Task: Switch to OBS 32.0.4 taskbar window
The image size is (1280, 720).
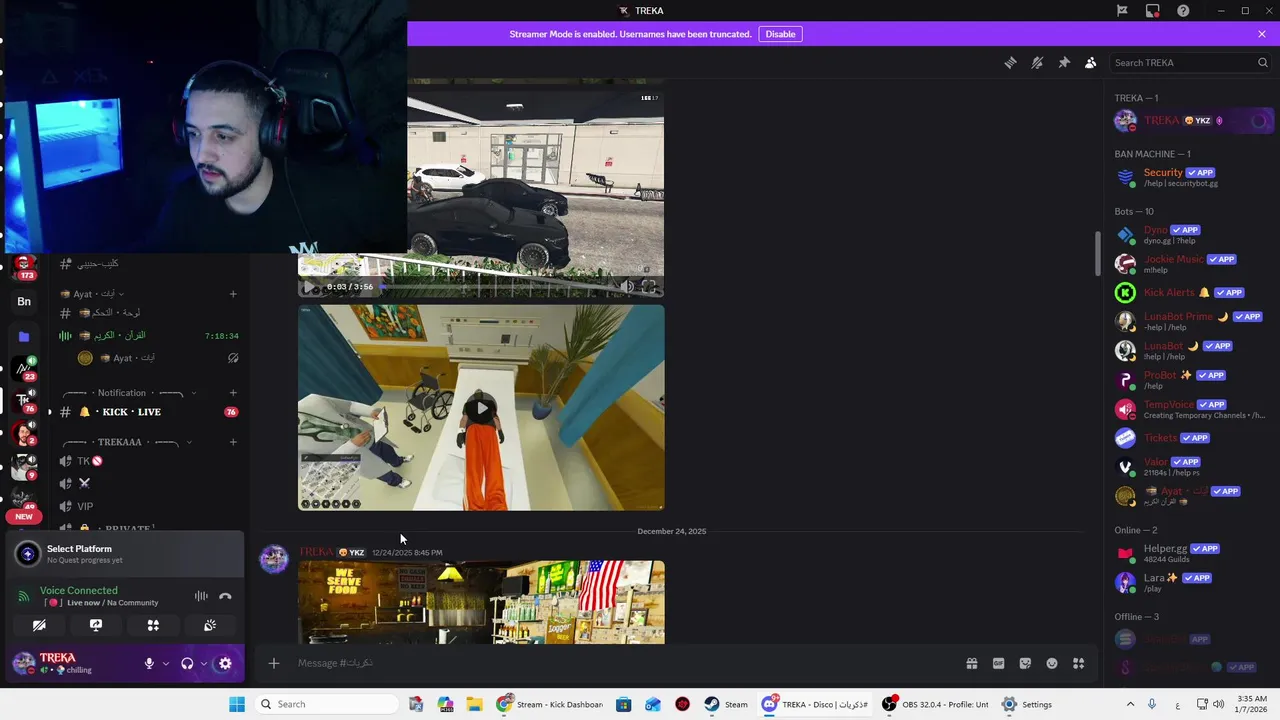Action: click(x=934, y=704)
